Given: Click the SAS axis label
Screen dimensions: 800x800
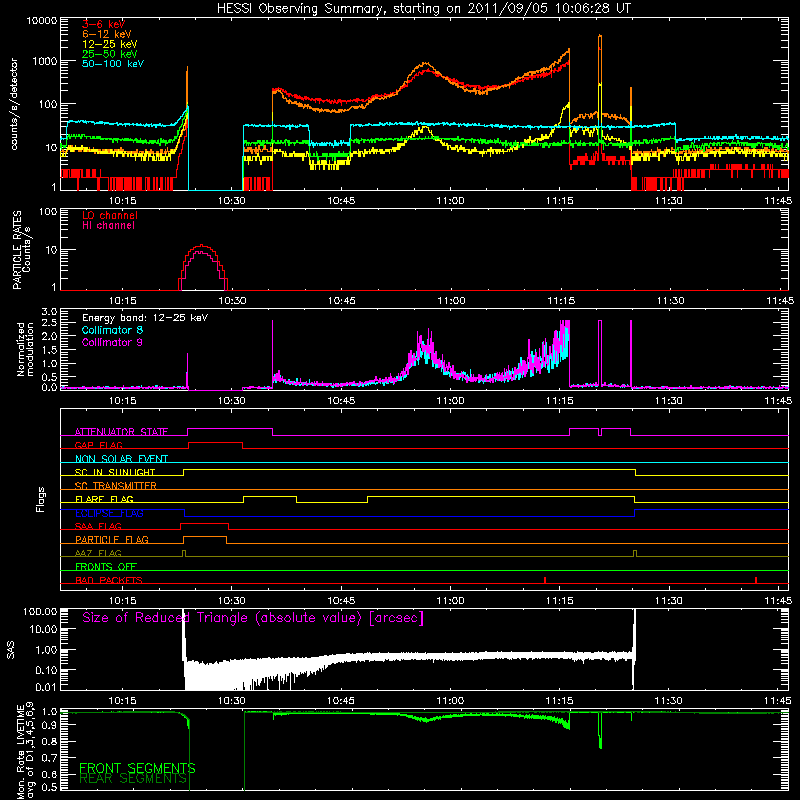Looking at the screenshot, I should tap(11, 649).
